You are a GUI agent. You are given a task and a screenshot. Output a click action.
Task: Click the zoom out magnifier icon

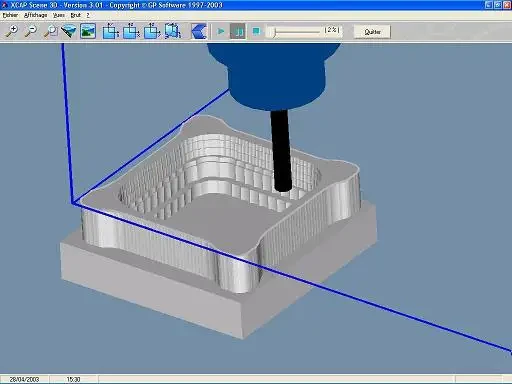point(31,31)
